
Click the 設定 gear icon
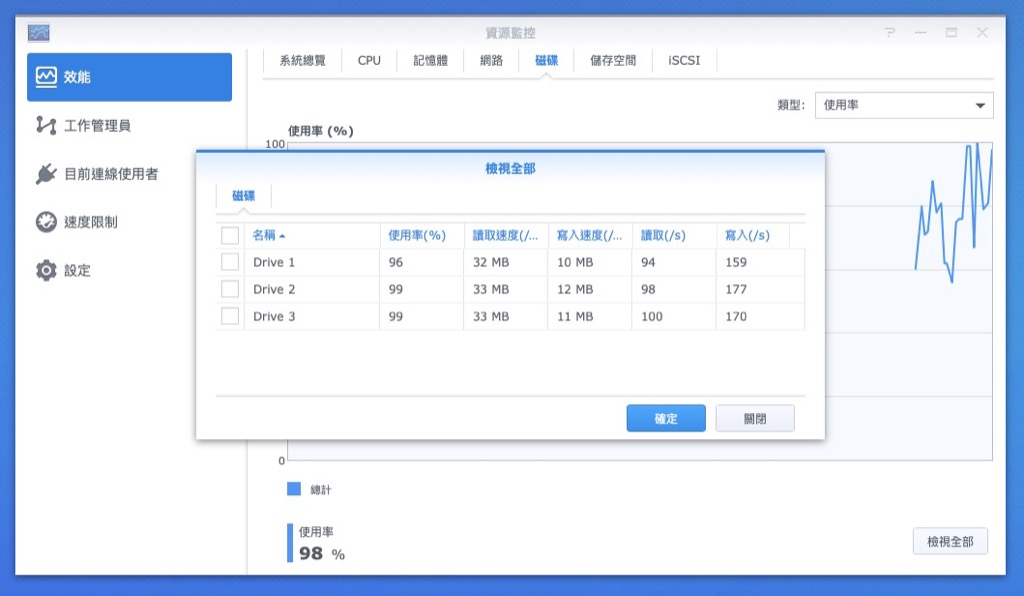(46, 270)
